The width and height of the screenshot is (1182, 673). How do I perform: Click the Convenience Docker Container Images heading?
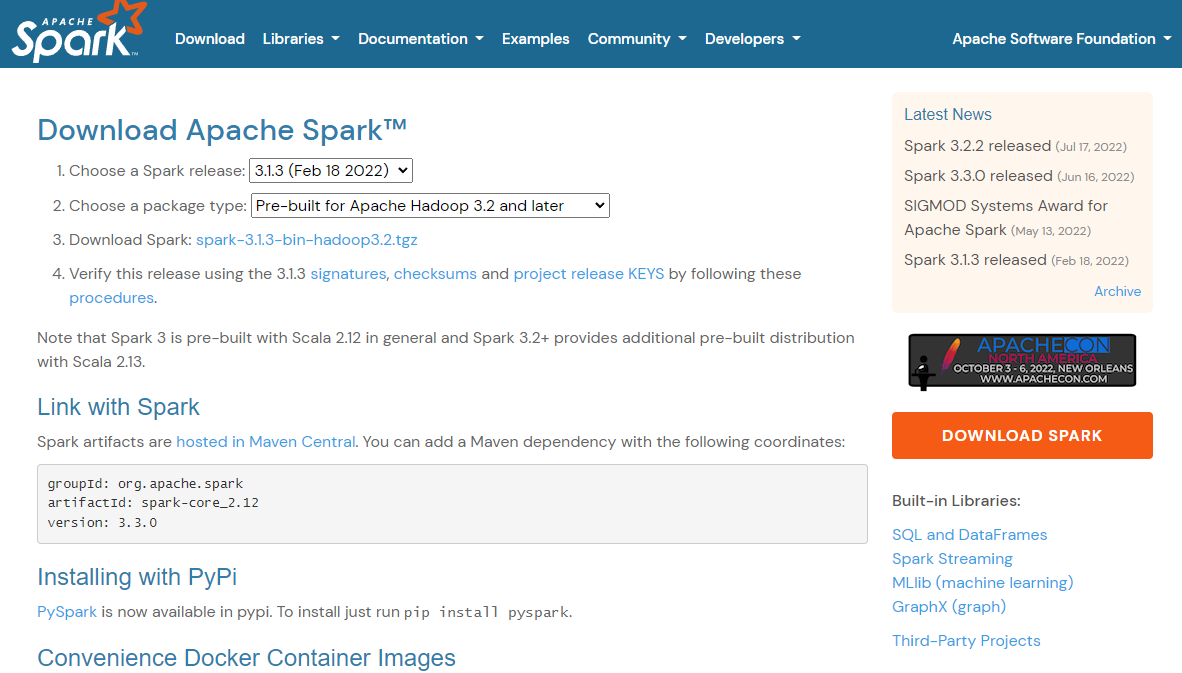tap(247, 657)
